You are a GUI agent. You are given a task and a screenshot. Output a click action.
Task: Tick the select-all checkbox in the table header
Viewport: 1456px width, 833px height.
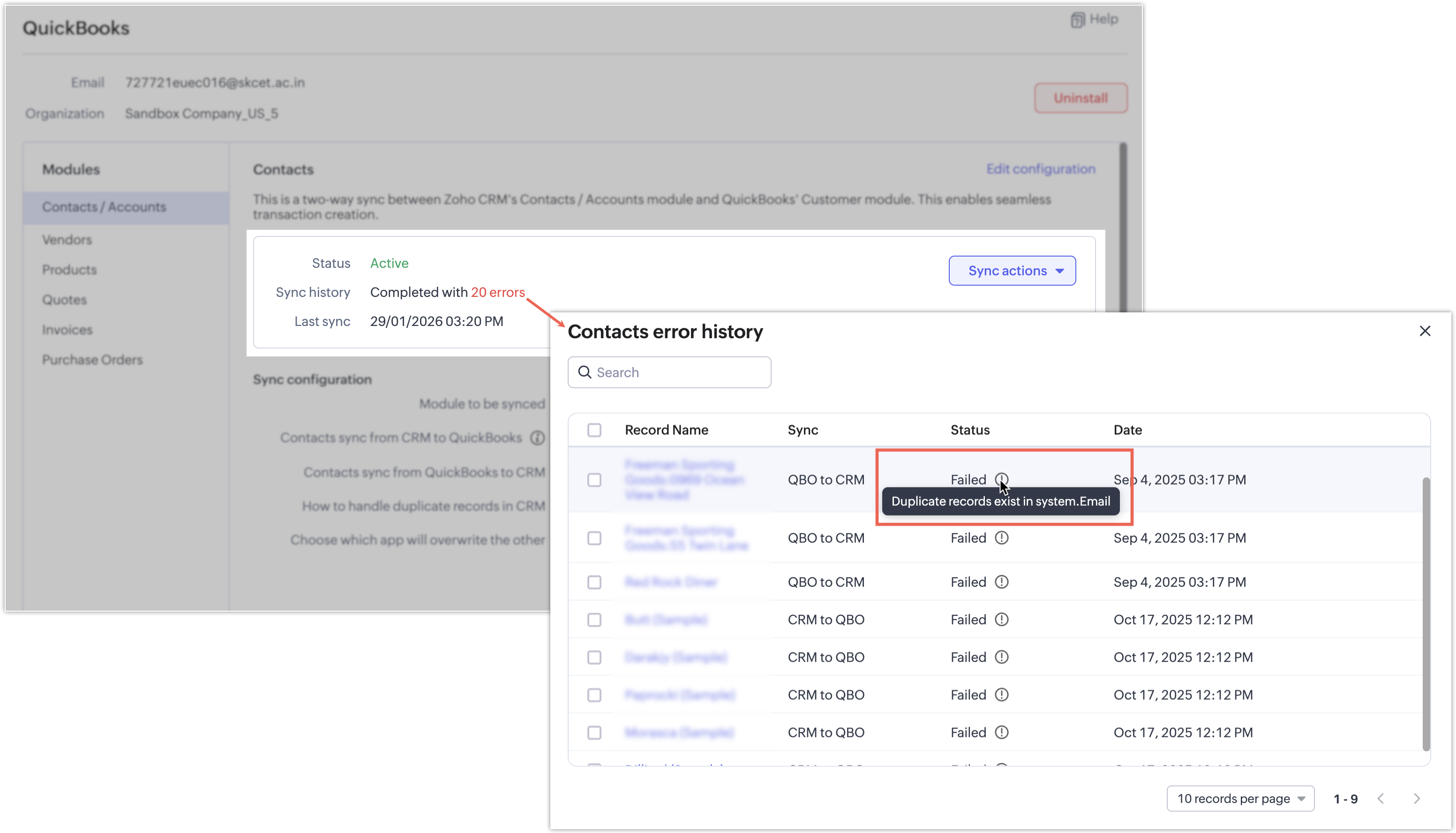594,430
